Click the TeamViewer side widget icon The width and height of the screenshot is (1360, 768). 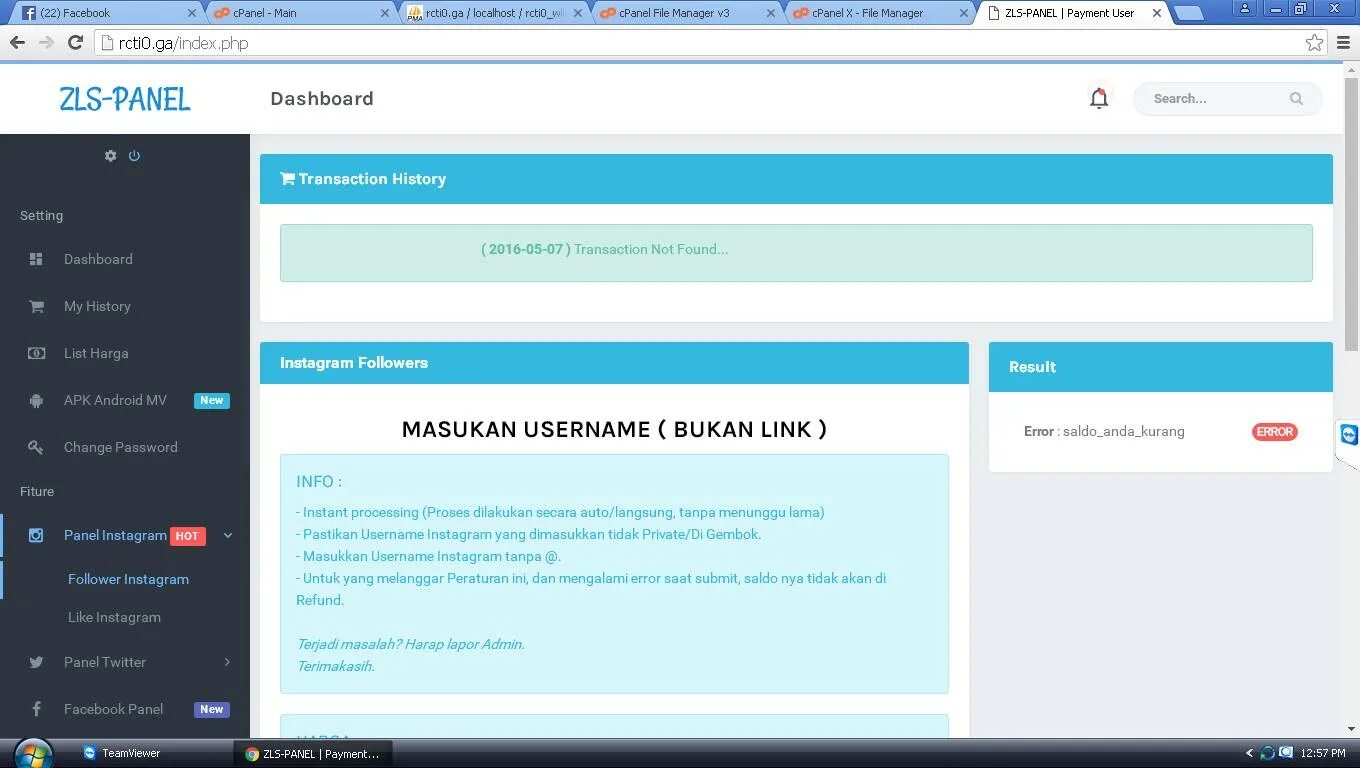1349,435
